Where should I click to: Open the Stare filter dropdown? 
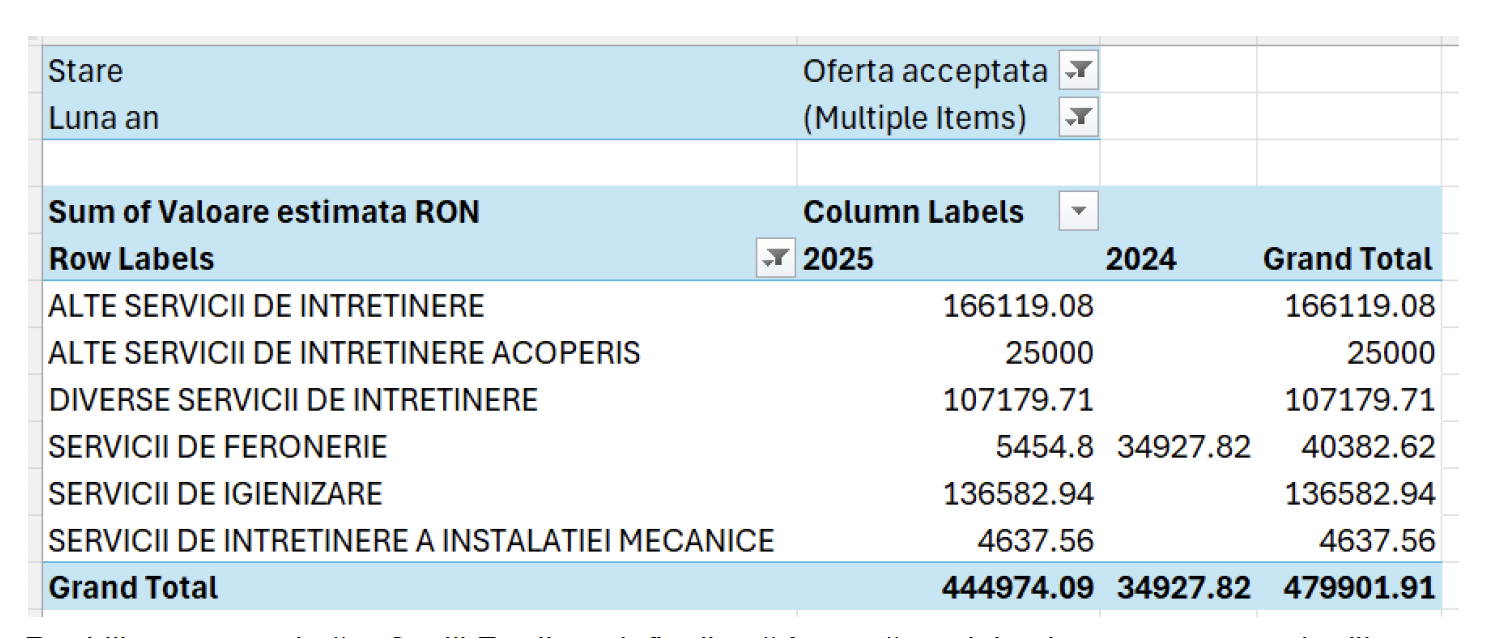1079,71
